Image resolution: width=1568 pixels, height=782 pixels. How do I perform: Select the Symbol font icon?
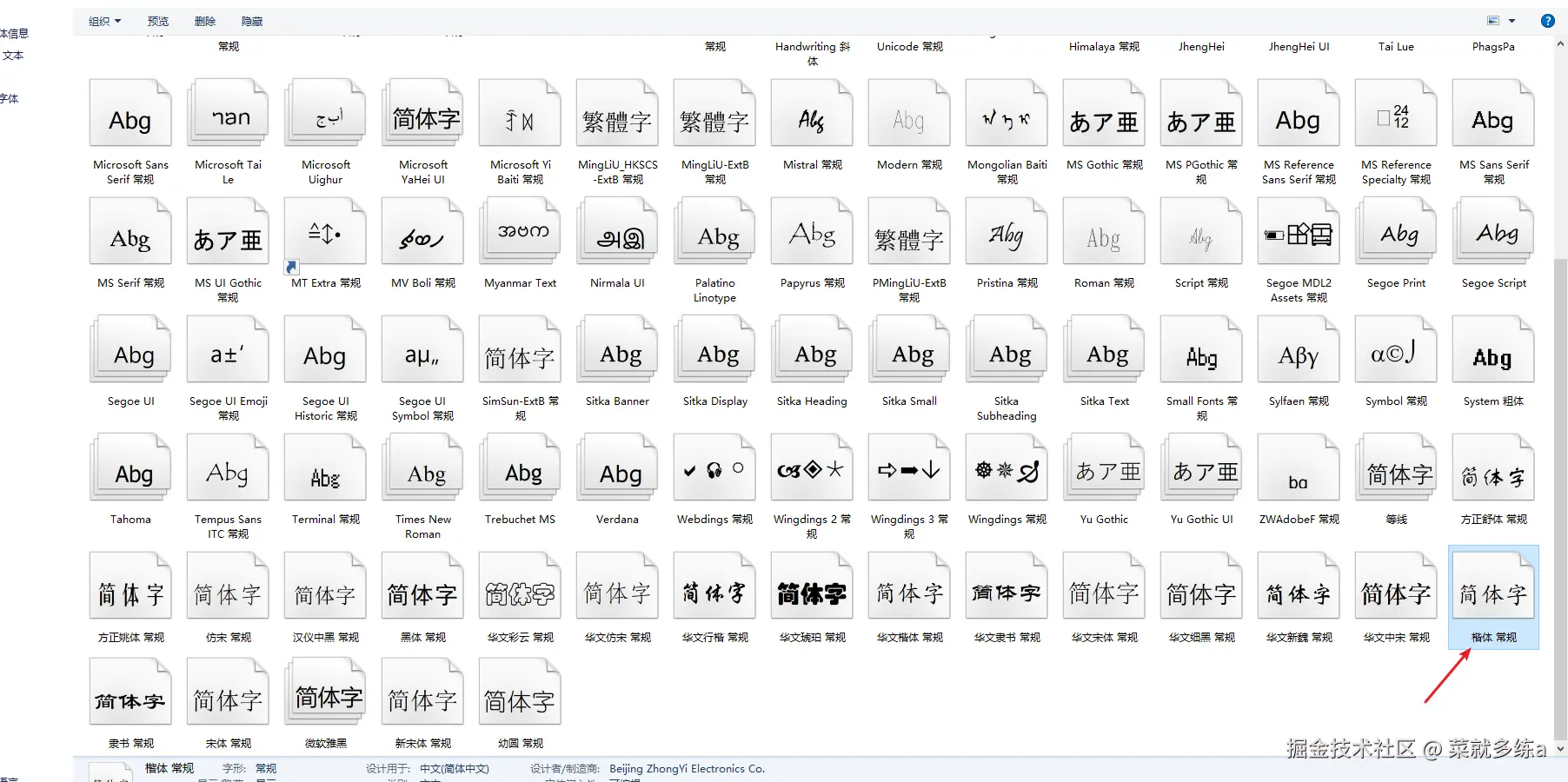coord(1396,349)
